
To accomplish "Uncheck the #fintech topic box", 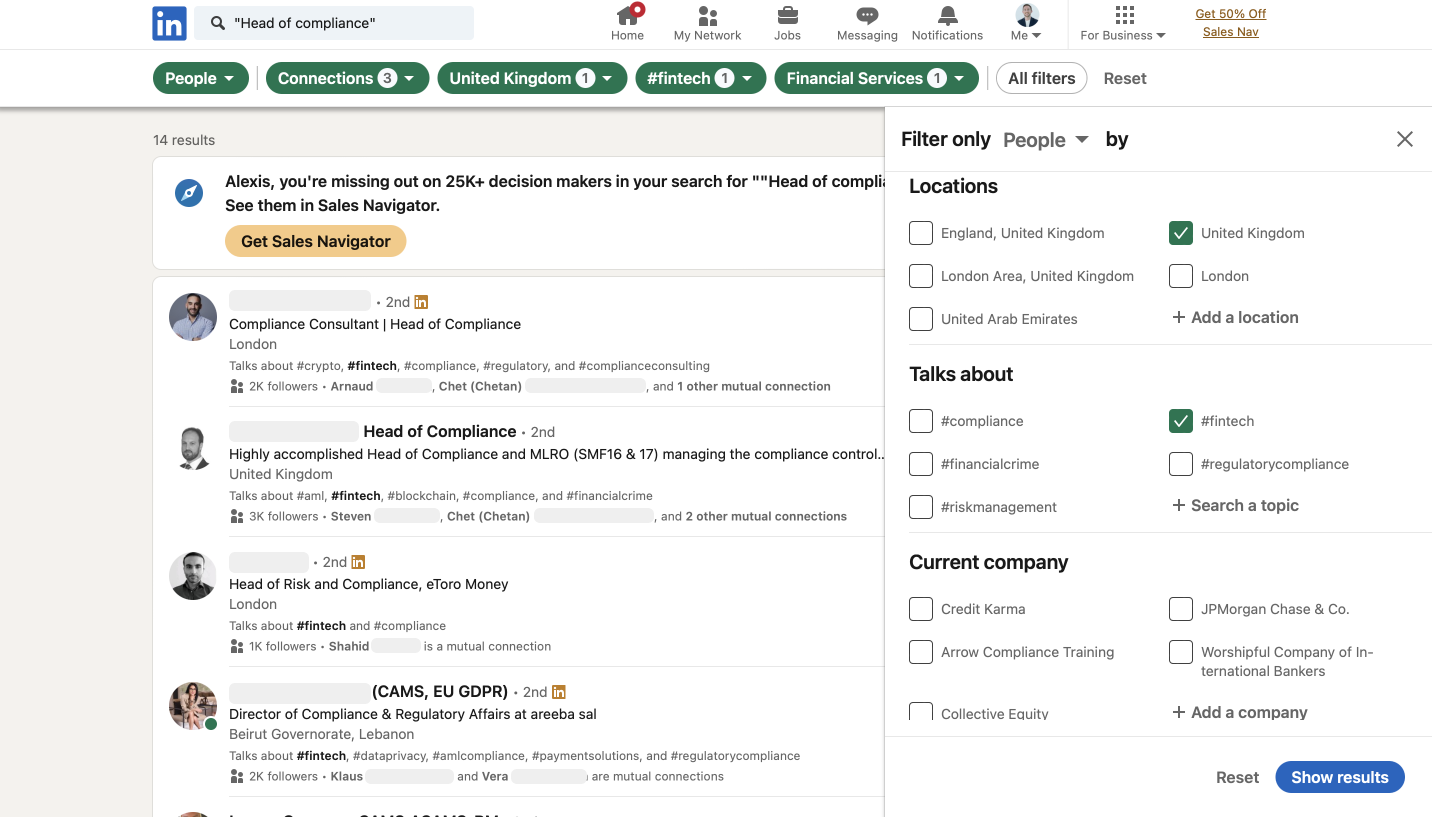I will click(x=1181, y=421).
